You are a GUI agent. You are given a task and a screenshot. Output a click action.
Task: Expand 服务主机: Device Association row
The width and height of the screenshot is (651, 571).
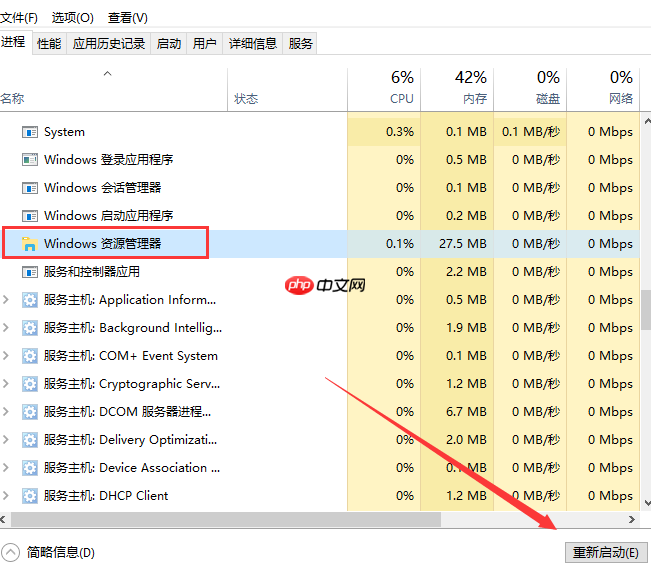(6, 468)
